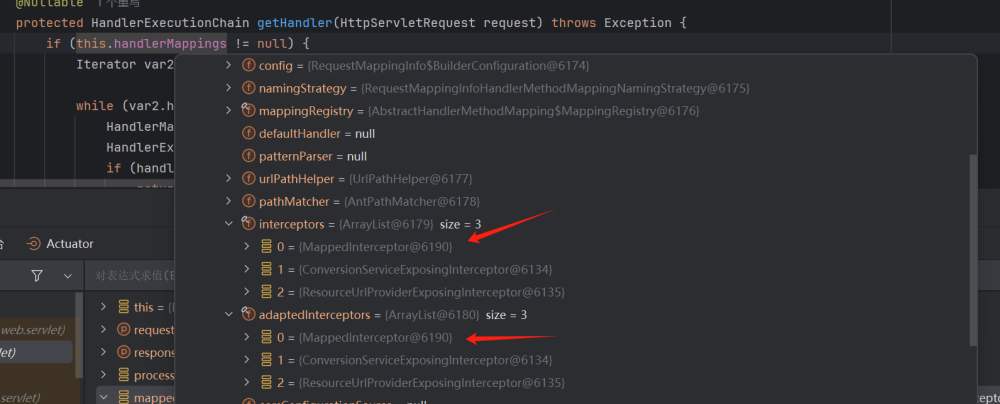Click HandlerExecutionChain return type in code

pyautogui.click(x=170, y=23)
